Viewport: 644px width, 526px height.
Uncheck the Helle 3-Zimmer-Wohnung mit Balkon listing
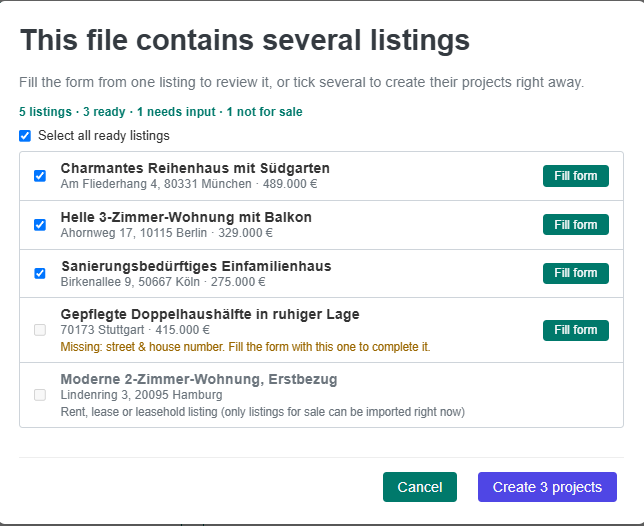point(40,225)
